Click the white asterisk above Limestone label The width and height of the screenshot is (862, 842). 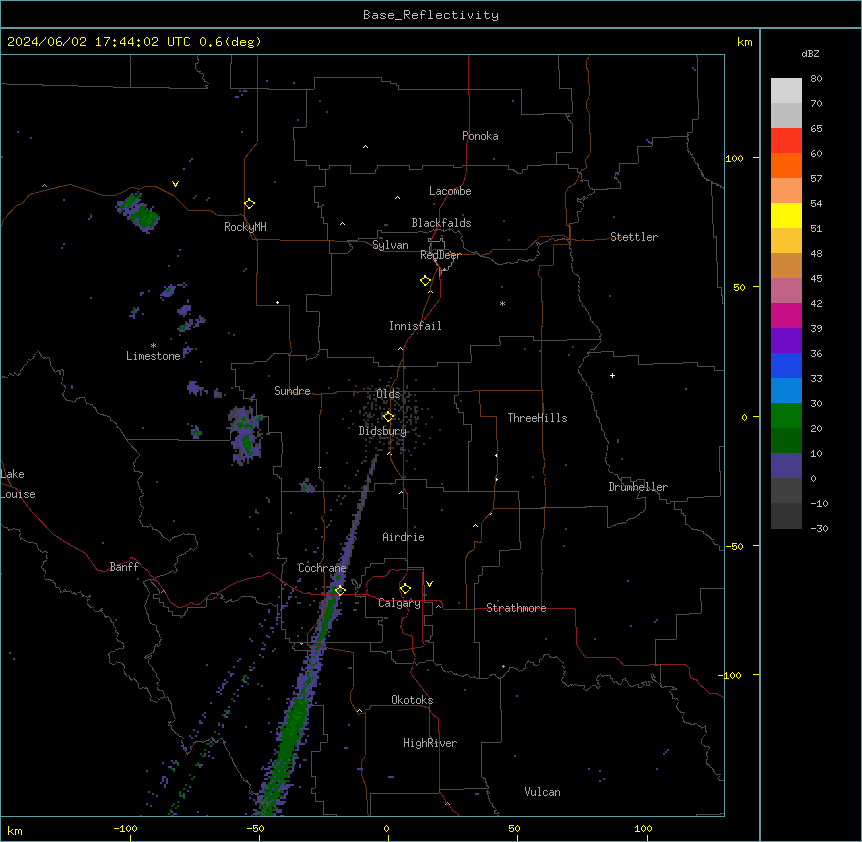click(153, 346)
